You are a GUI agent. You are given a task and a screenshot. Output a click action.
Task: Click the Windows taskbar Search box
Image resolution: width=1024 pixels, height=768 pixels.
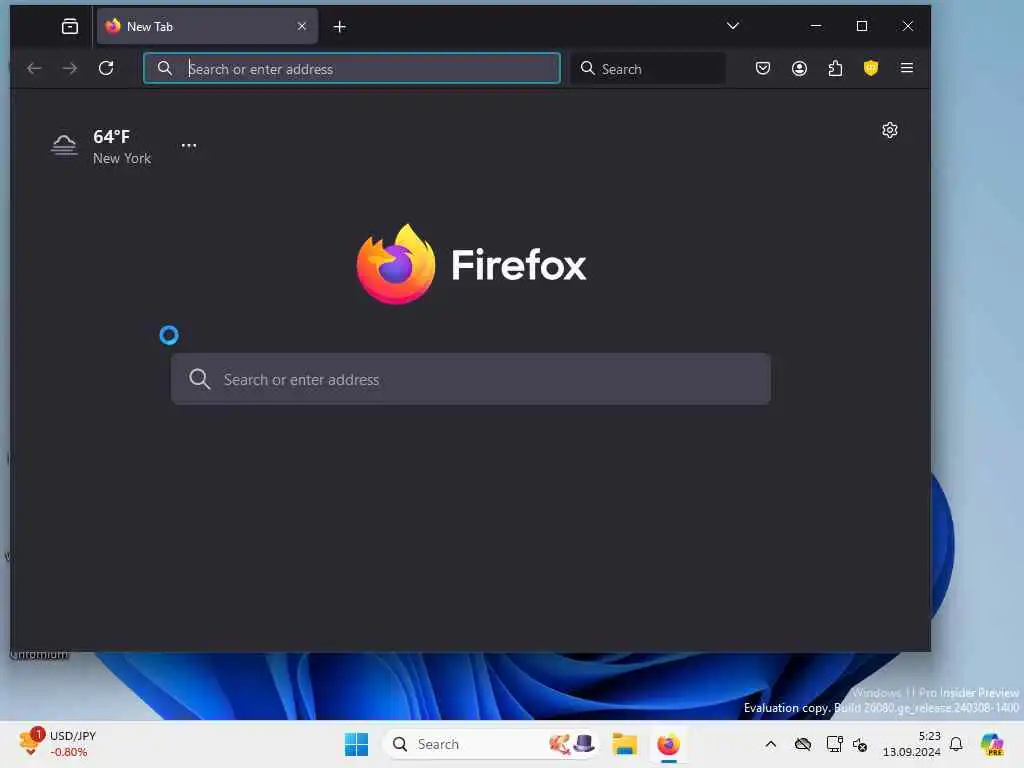(x=490, y=744)
